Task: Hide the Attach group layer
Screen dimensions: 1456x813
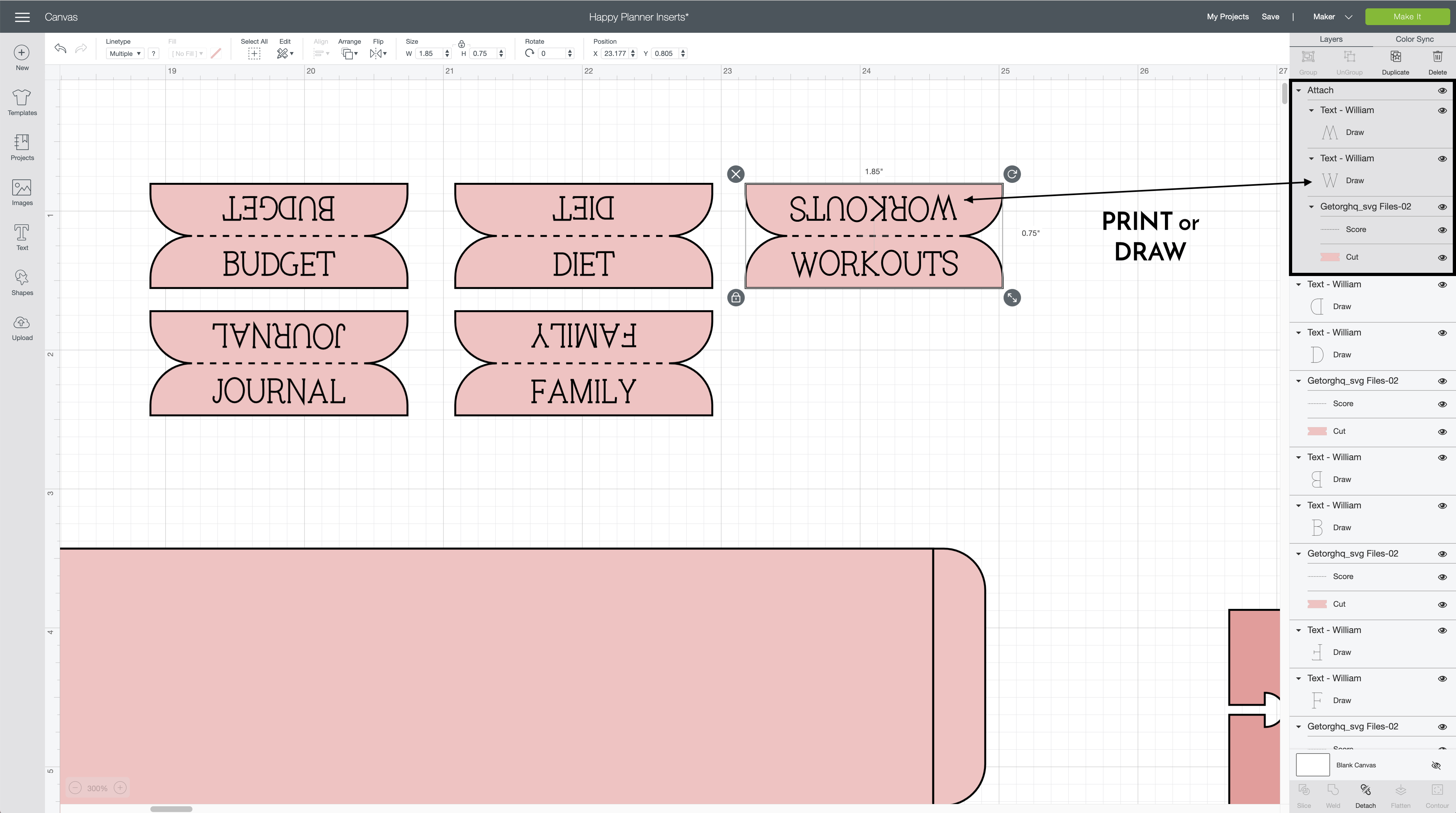Action: [1442, 91]
